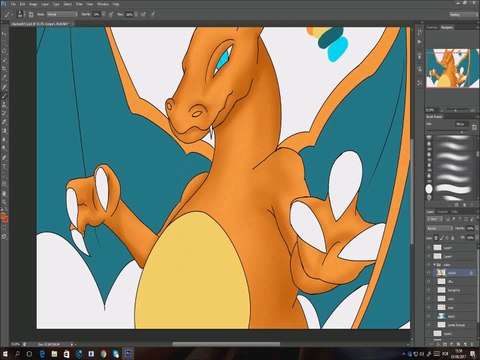
Task: Select the Eyedropper tool
Action: (x=4, y=78)
